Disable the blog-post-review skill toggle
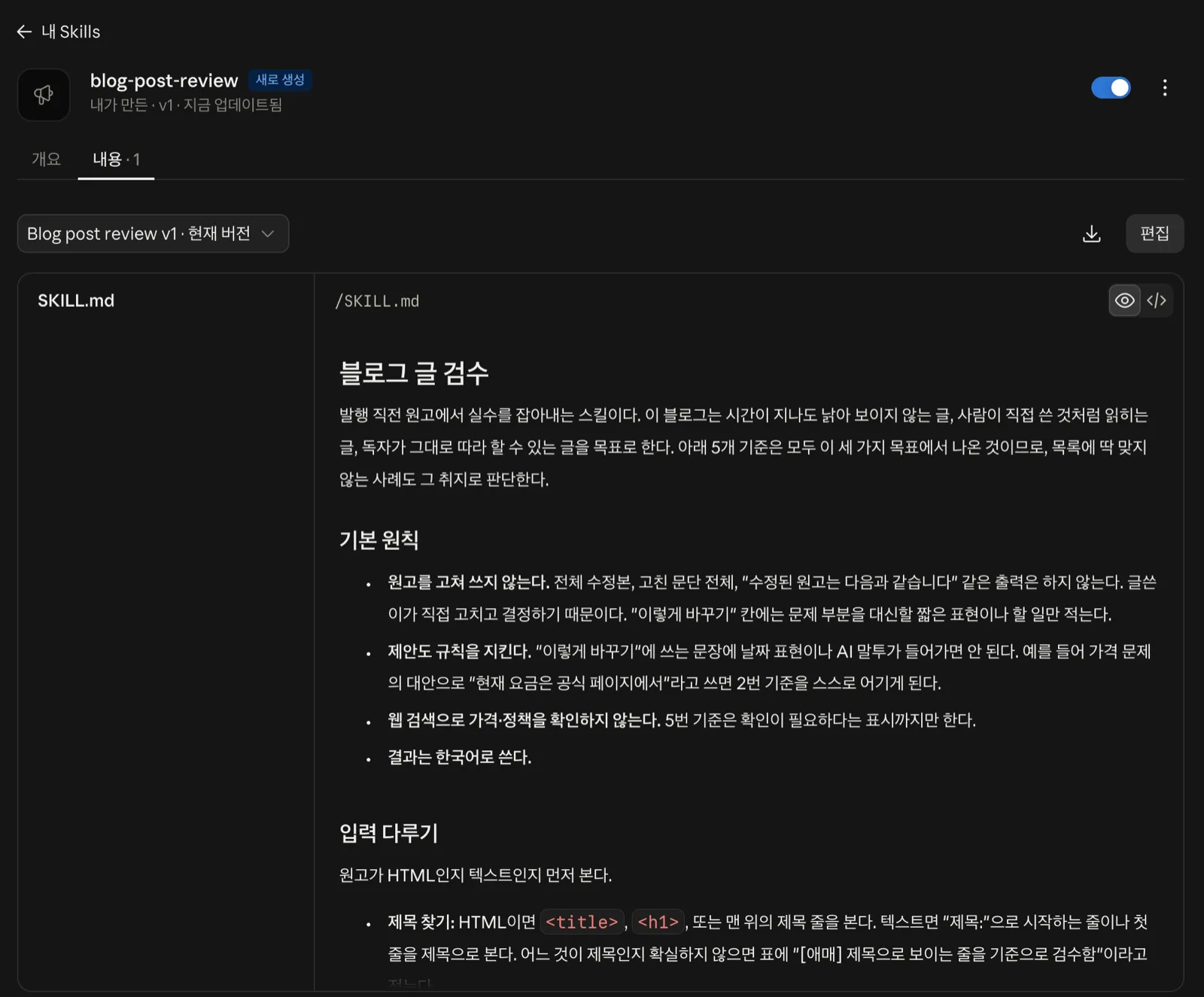Image resolution: width=1204 pixels, height=997 pixels. click(1111, 88)
